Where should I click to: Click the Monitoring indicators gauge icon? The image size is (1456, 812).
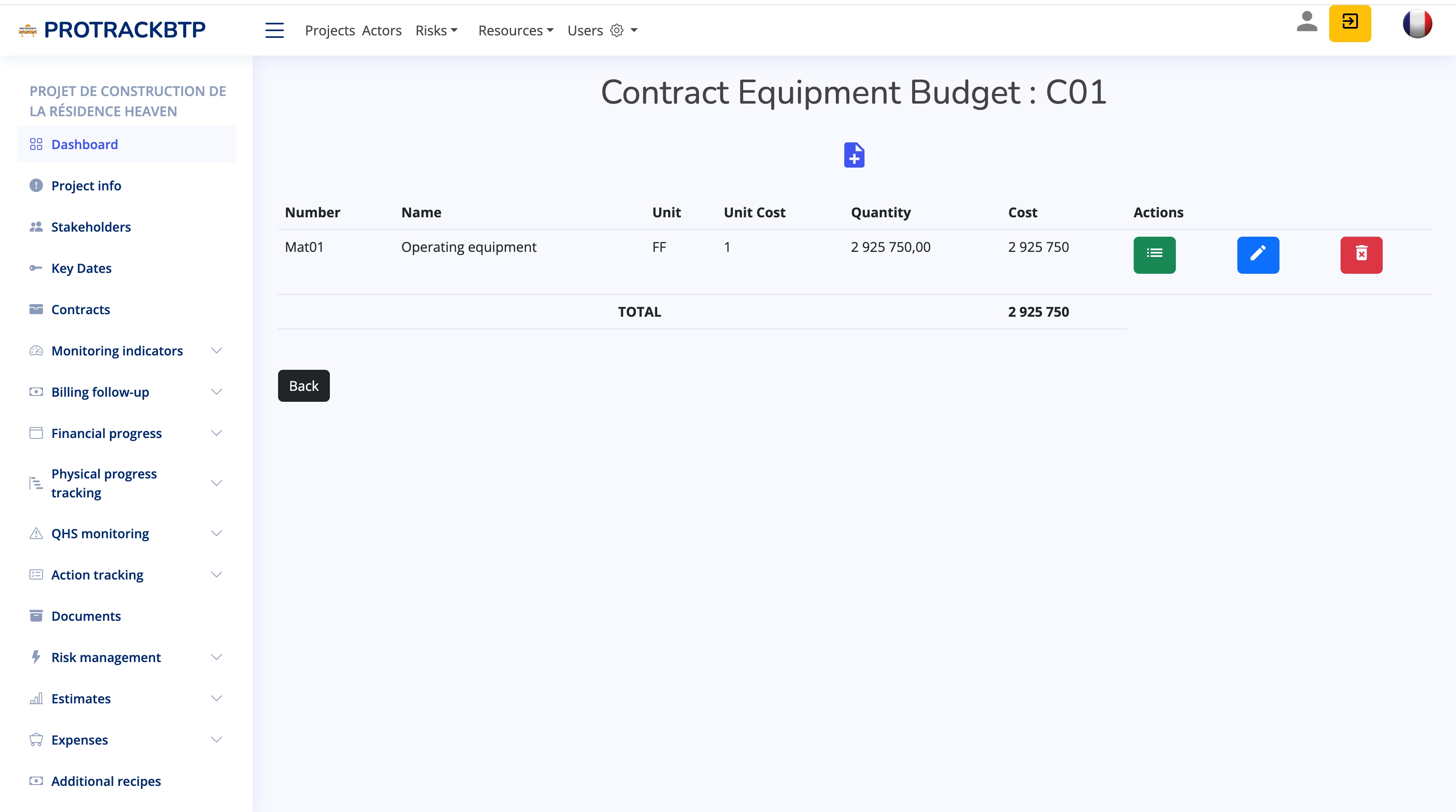(x=36, y=350)
